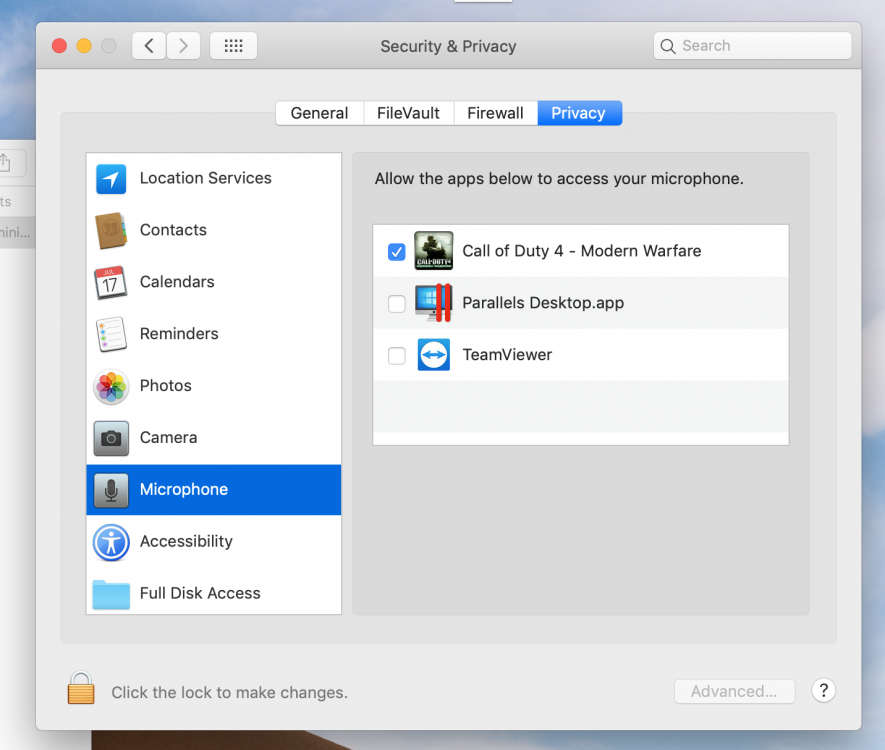The height and width of the screenshot is (750, 885).
Task: Select the Full Disk Access folder
Action: point(111,594)
